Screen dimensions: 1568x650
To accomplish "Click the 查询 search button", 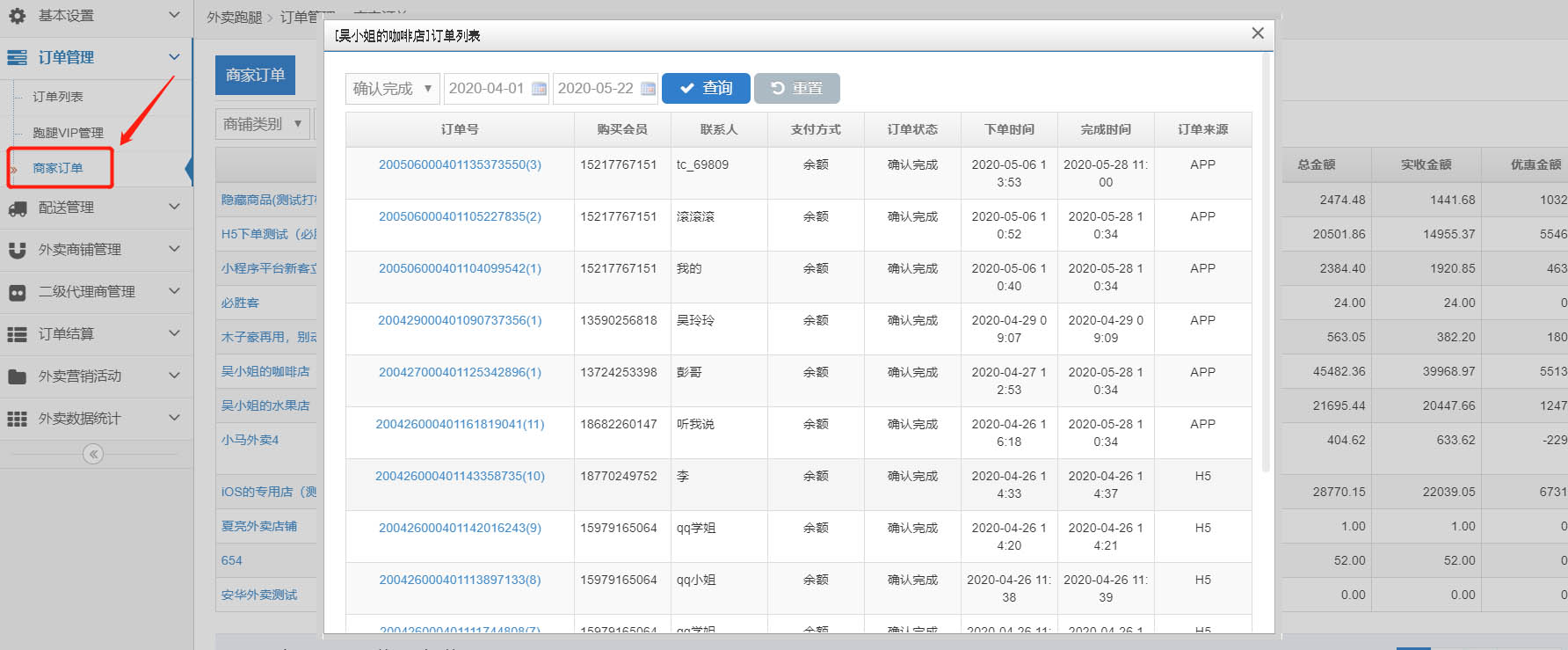I will (x=706, y=89).
